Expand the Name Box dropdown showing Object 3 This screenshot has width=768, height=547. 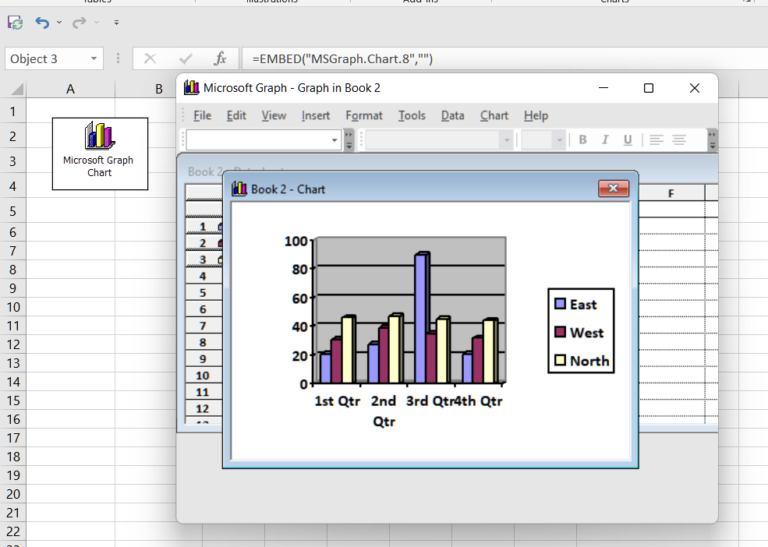click(93, 59)
